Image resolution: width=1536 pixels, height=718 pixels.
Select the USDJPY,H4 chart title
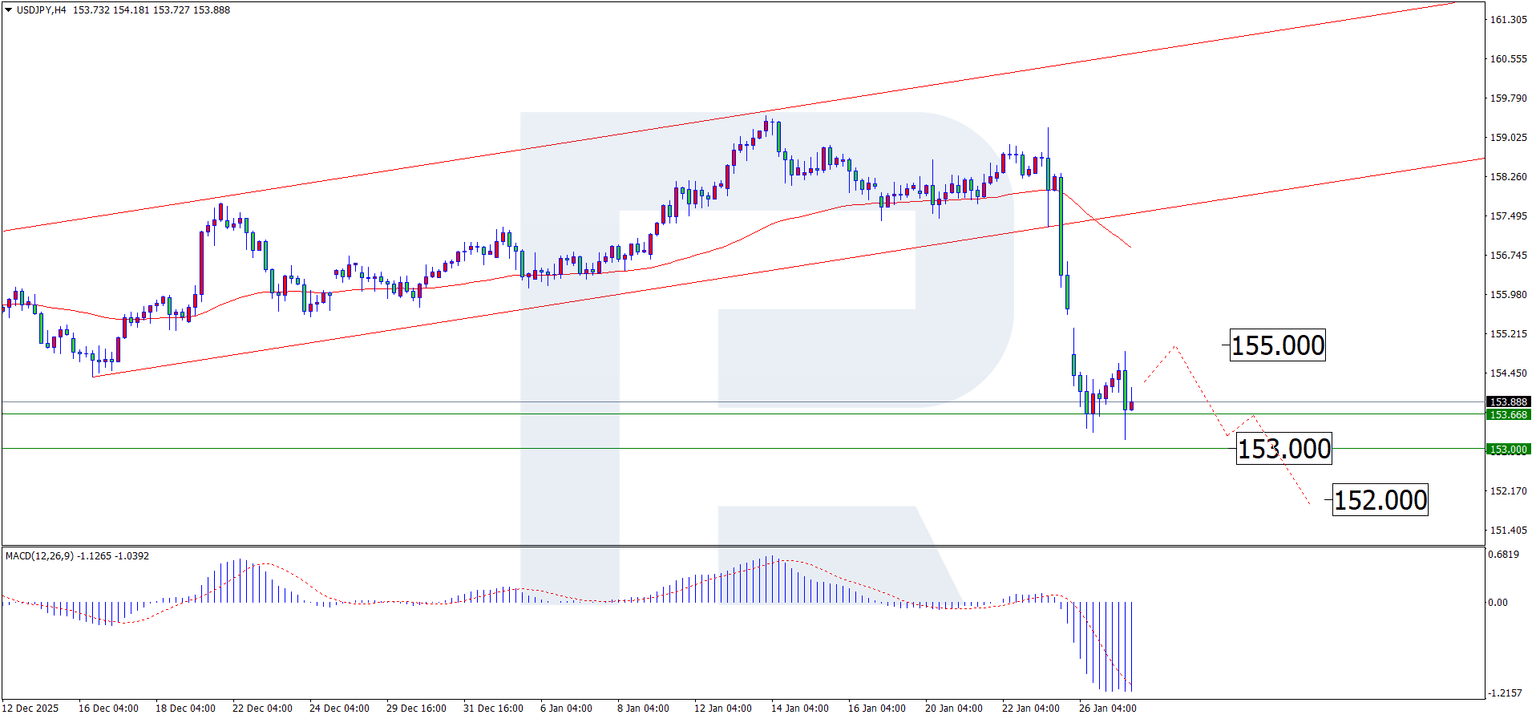tap(40, 9)
